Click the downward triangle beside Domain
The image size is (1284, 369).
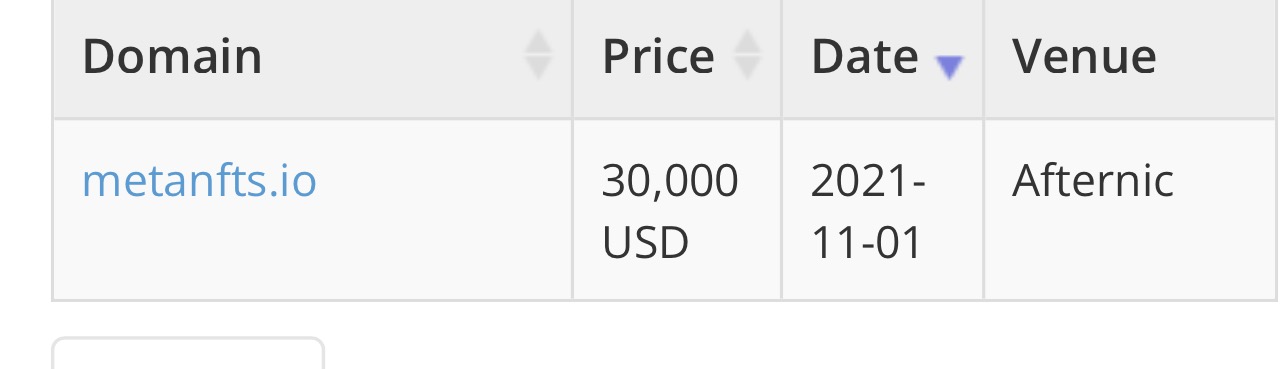click(538, 69)
